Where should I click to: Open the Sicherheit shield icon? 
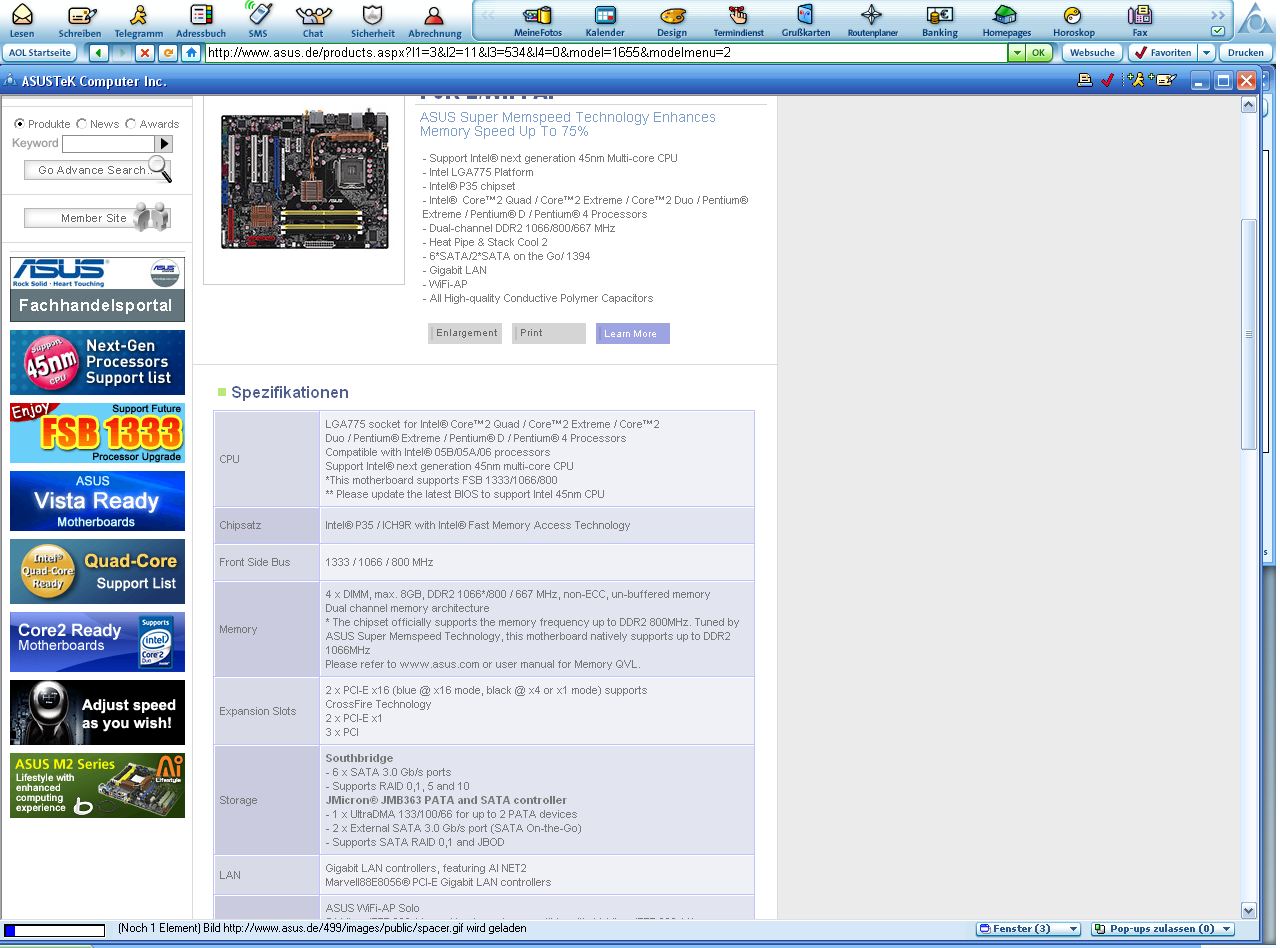(x=373, y=15)
